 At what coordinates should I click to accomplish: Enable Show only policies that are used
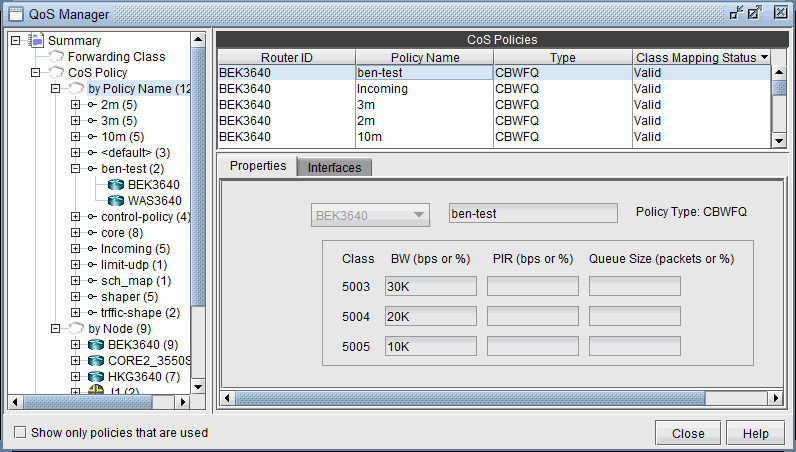tap(20, 433)
